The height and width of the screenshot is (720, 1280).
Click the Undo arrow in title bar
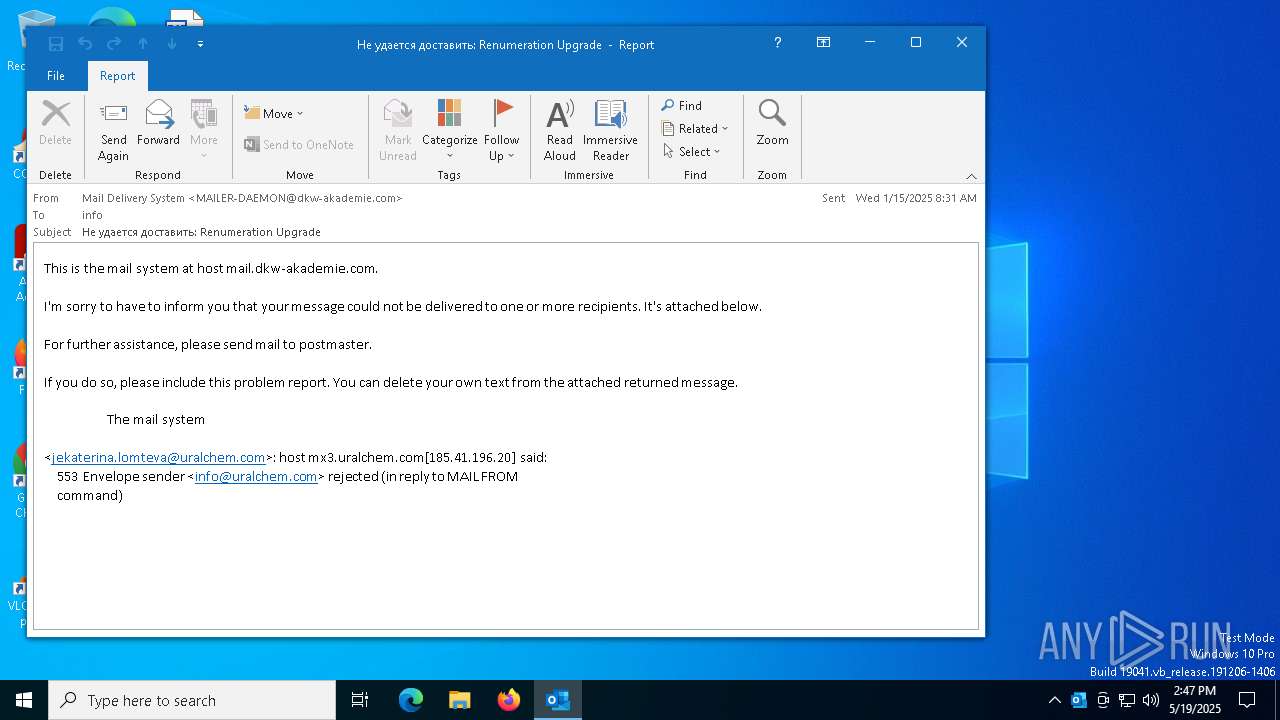click(85, 44)
